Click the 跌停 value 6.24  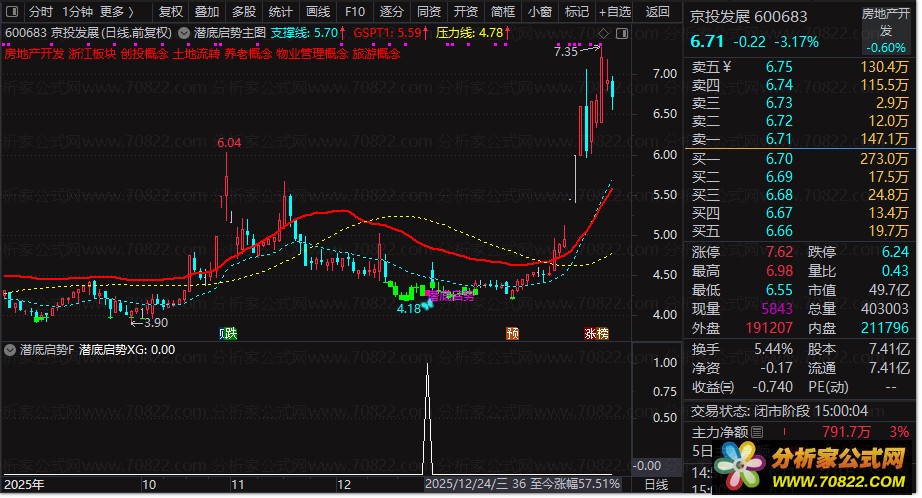click(x=895, y=252)
